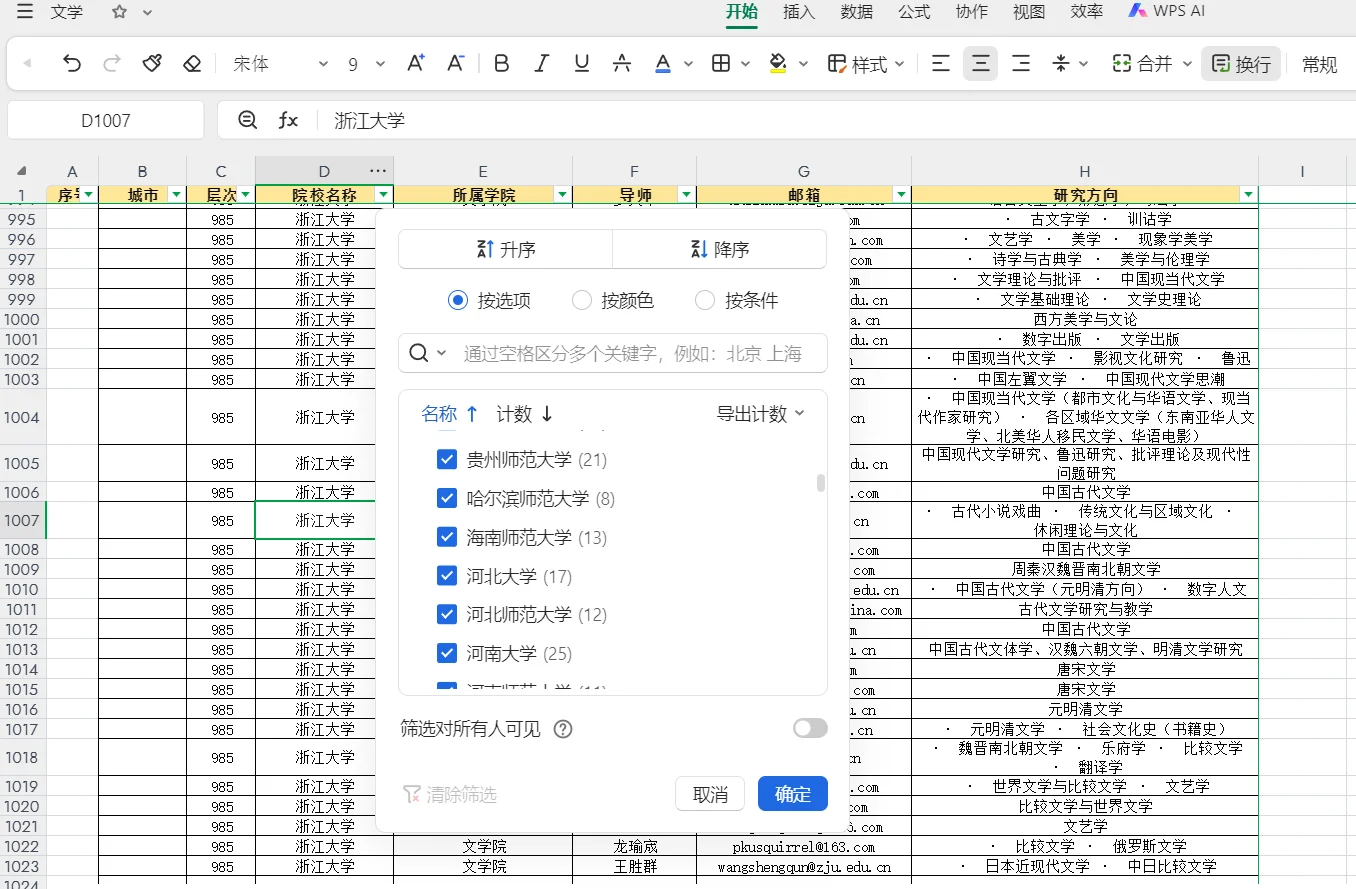Switch to the 公式 tab

(914, 12)
